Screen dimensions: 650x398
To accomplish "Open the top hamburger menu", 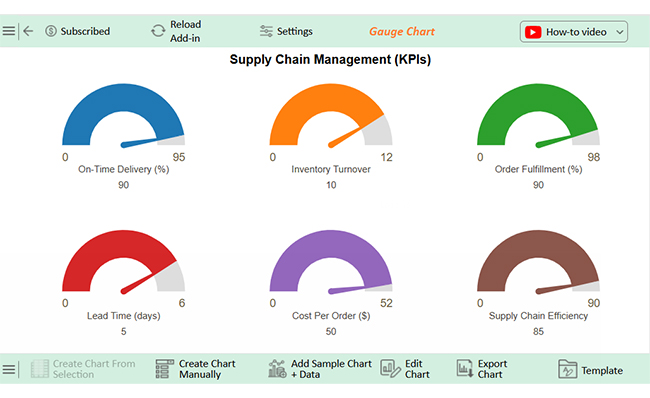I will click(9, 31).
